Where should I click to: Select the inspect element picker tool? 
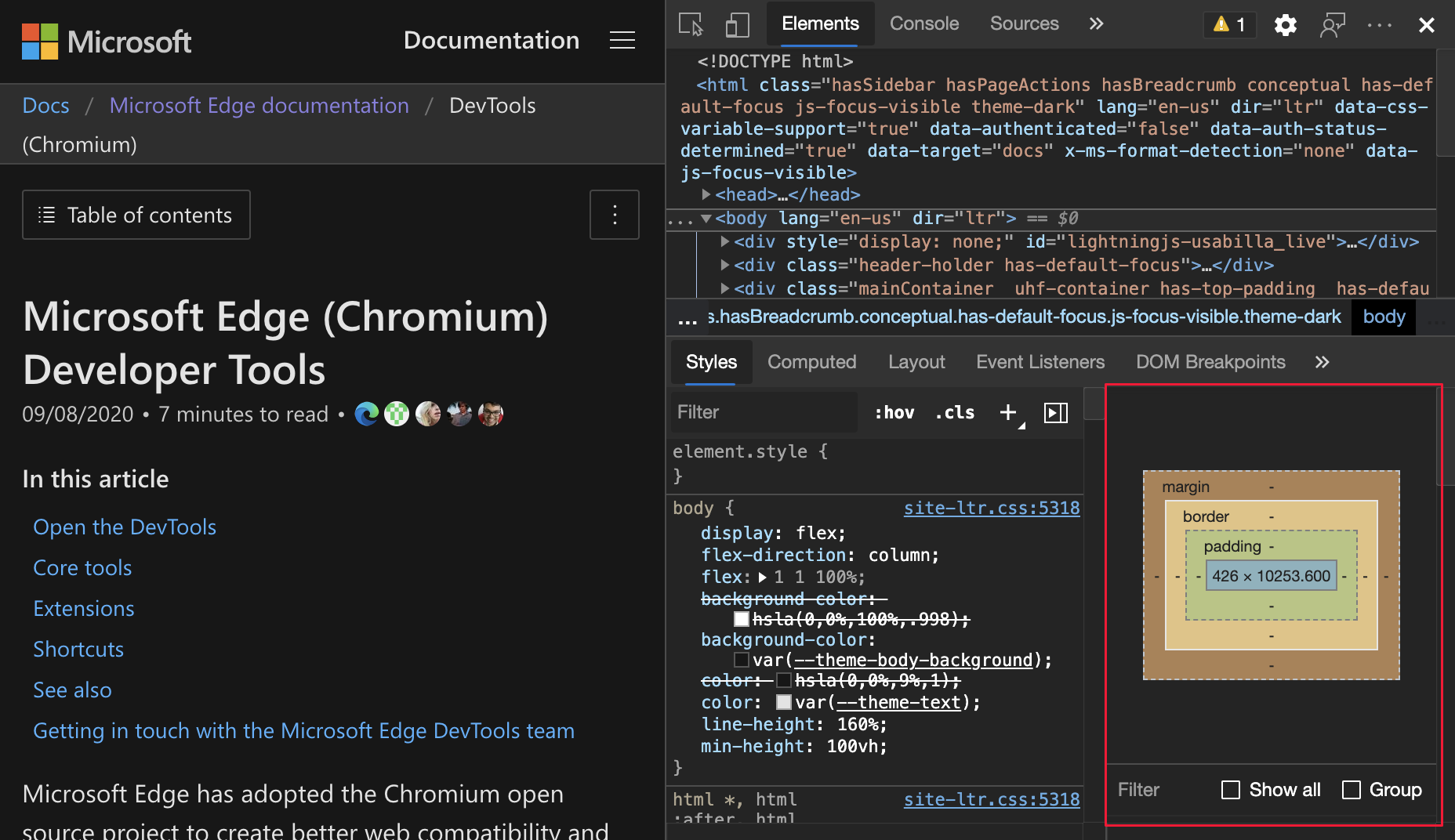coord(691,24)
